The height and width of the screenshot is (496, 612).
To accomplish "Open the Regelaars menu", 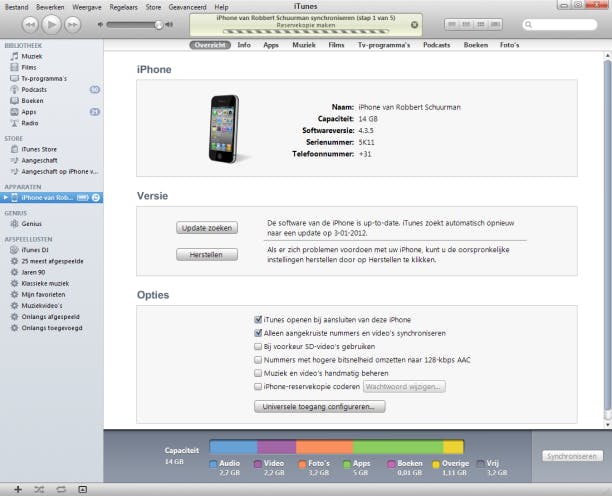I will (123, 7).
